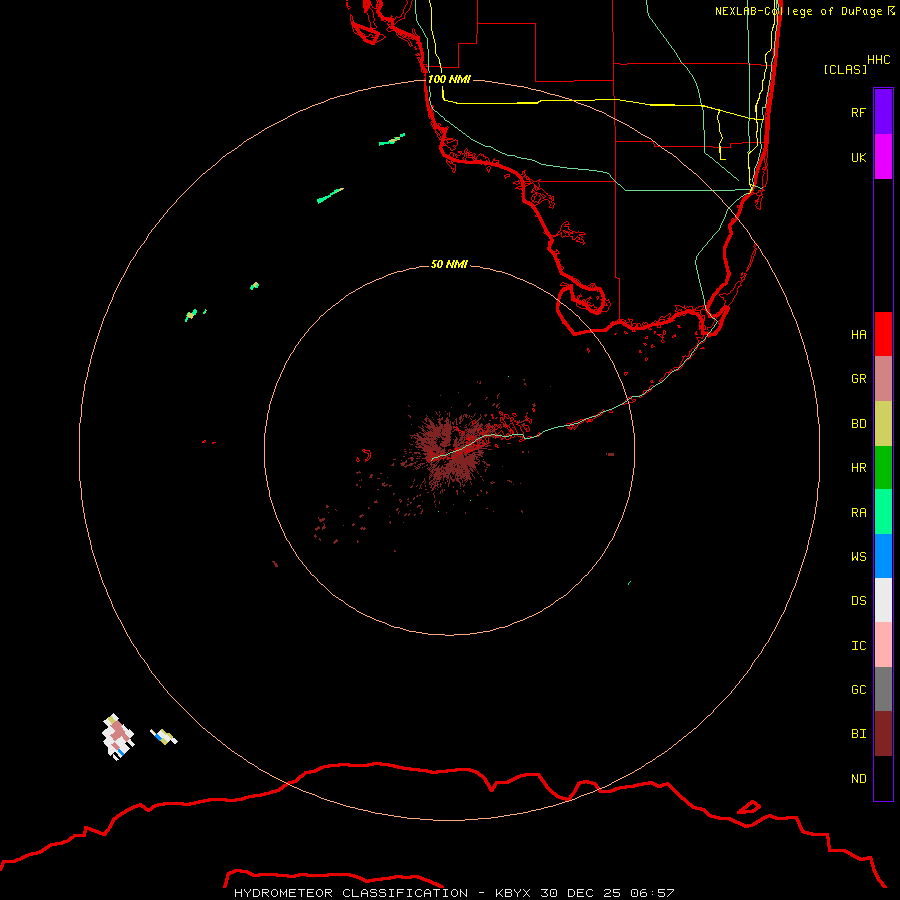The width and height of the screenshot is (900, 900).
Task: Click the RF legend label
Action: [858, 112]
